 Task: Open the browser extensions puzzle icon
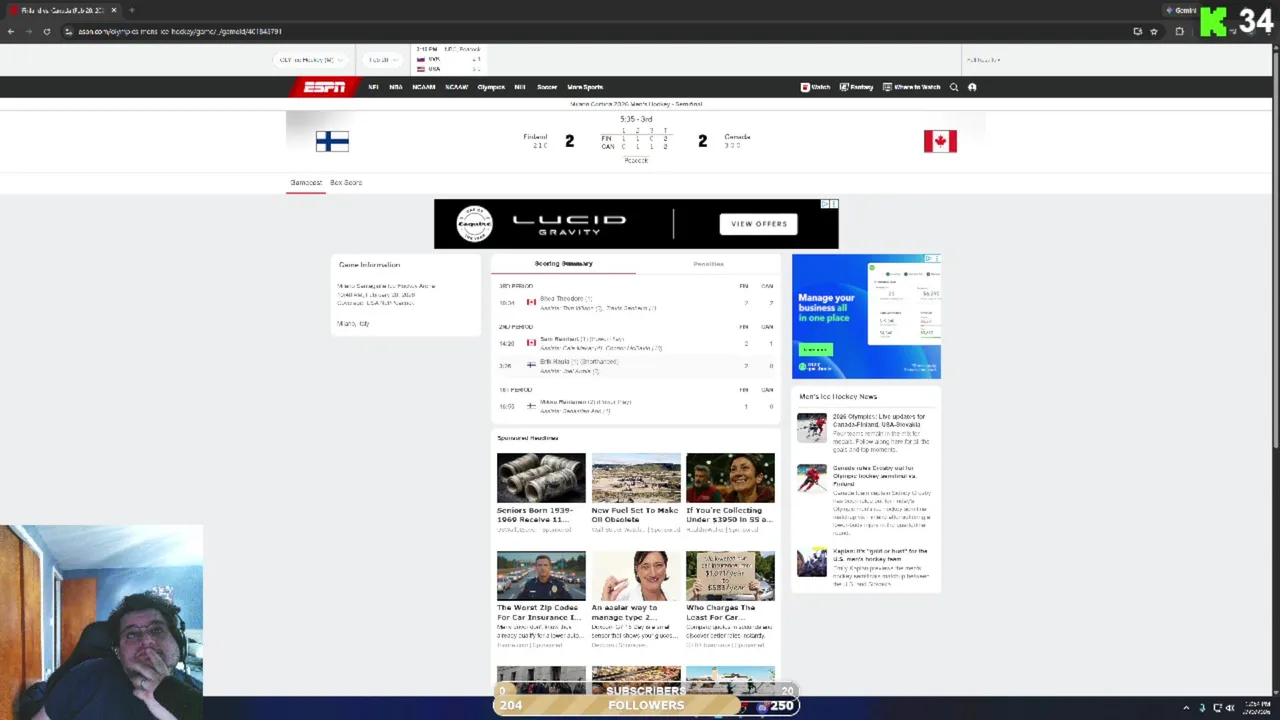point(1179,31)
